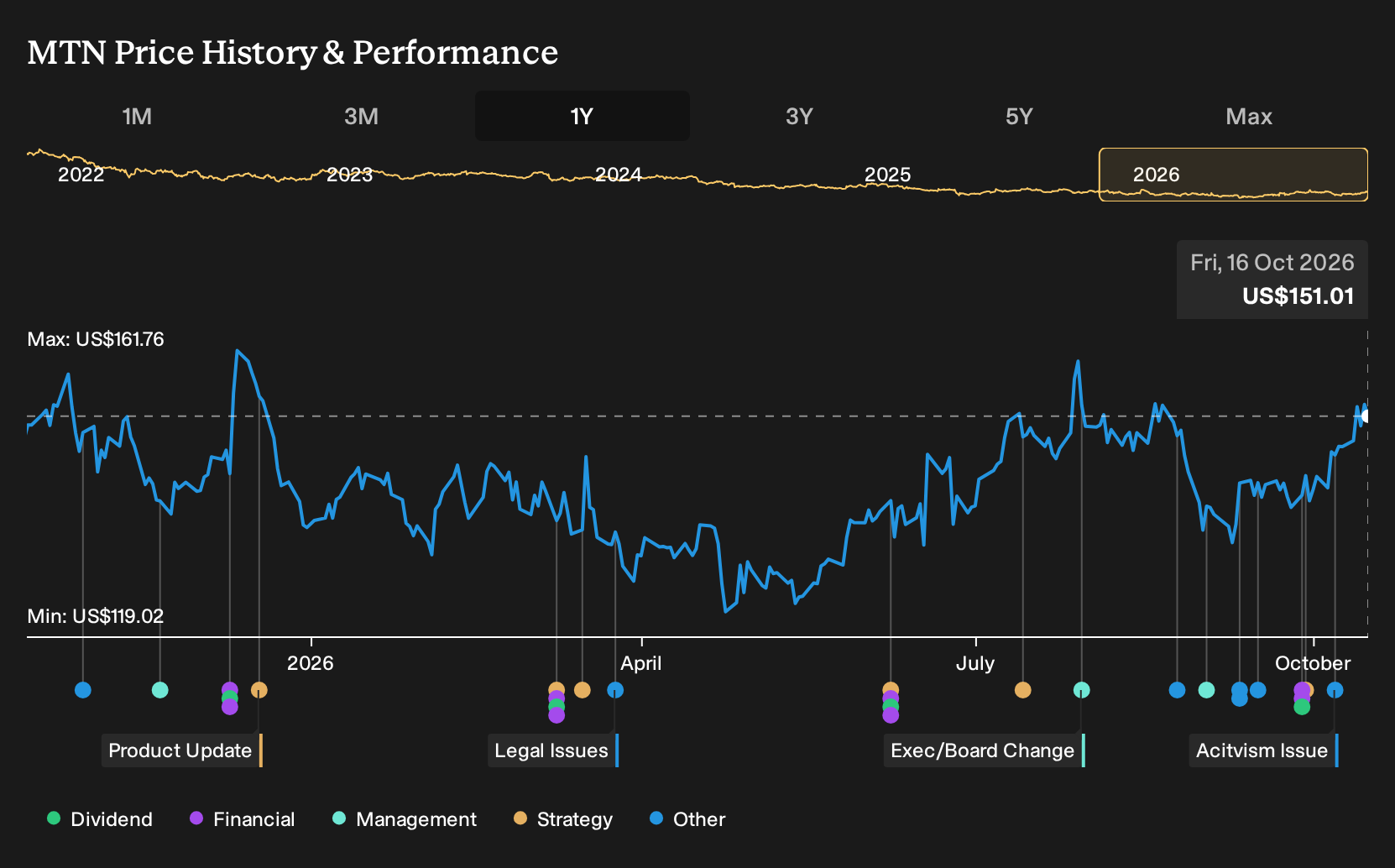Toggle the Dividend legend filter
Image resolution: width=1395 pixels, height=868 pixels.
[x=100, y=819]
